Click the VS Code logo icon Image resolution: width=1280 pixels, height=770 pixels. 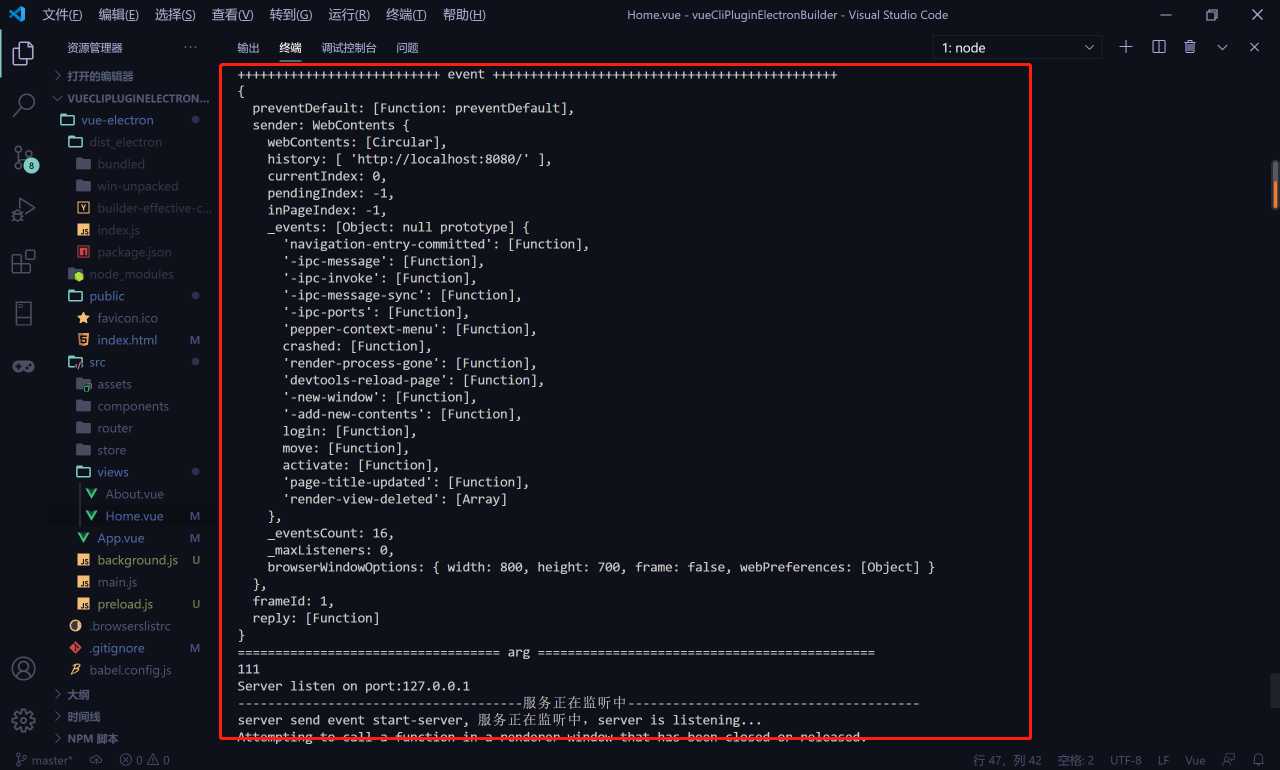[16, 15]
